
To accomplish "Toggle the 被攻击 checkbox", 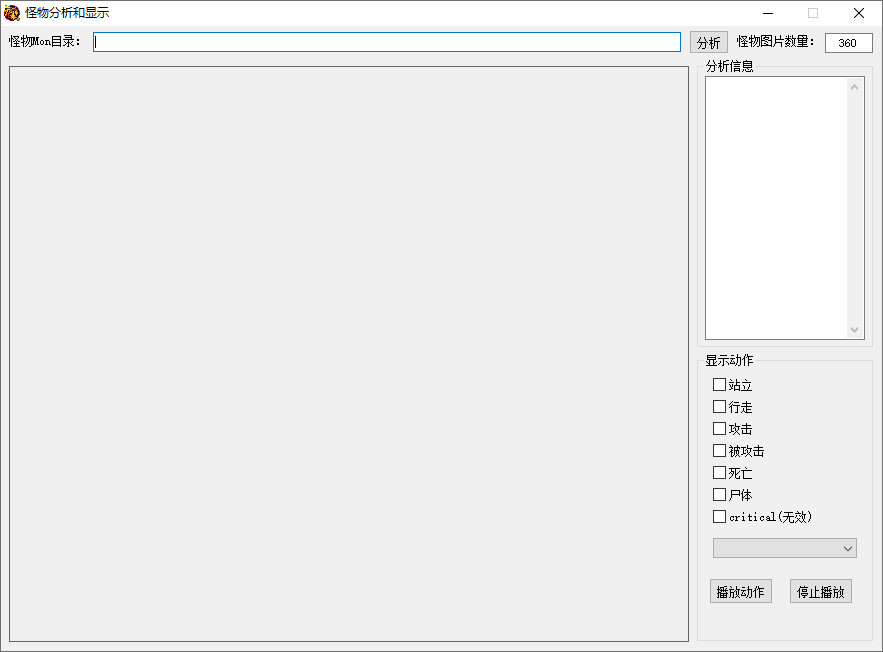I will [719, 451].
